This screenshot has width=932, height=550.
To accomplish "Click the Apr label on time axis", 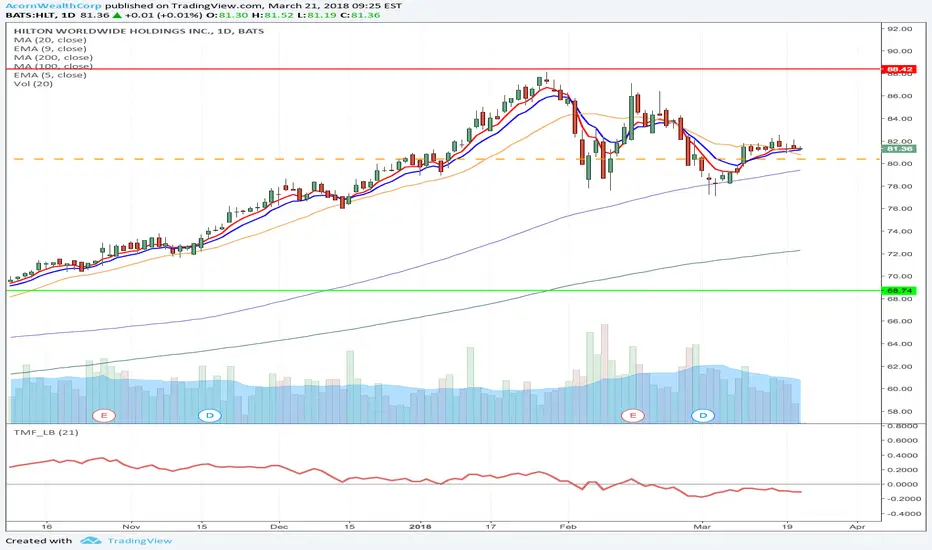I will tap(857, 526).
